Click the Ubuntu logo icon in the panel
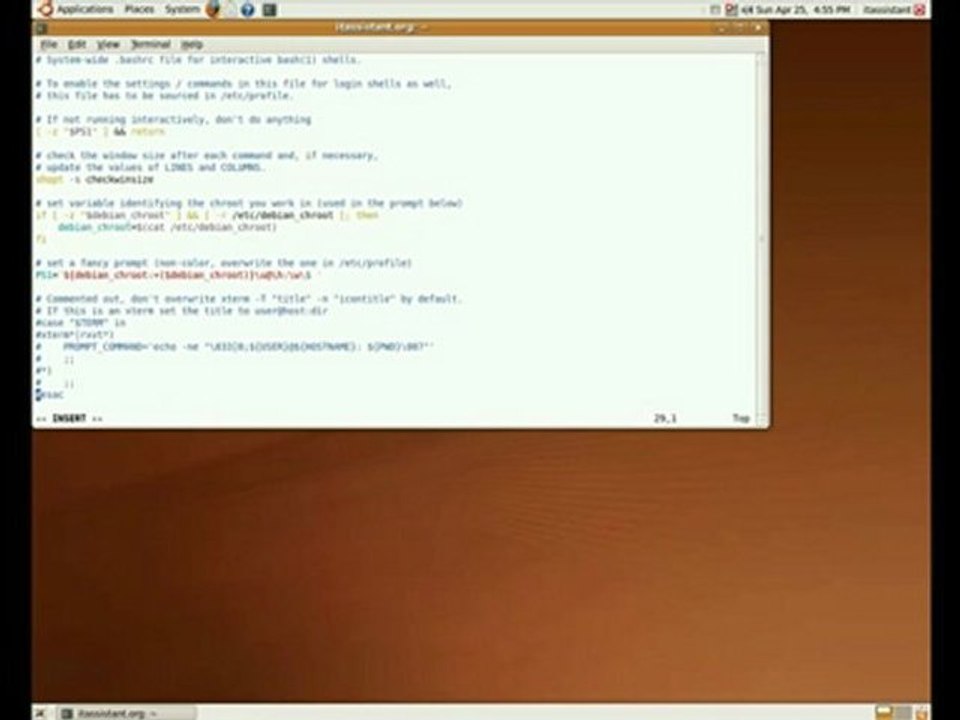This screenshot has height=720, width=960. 45,9
